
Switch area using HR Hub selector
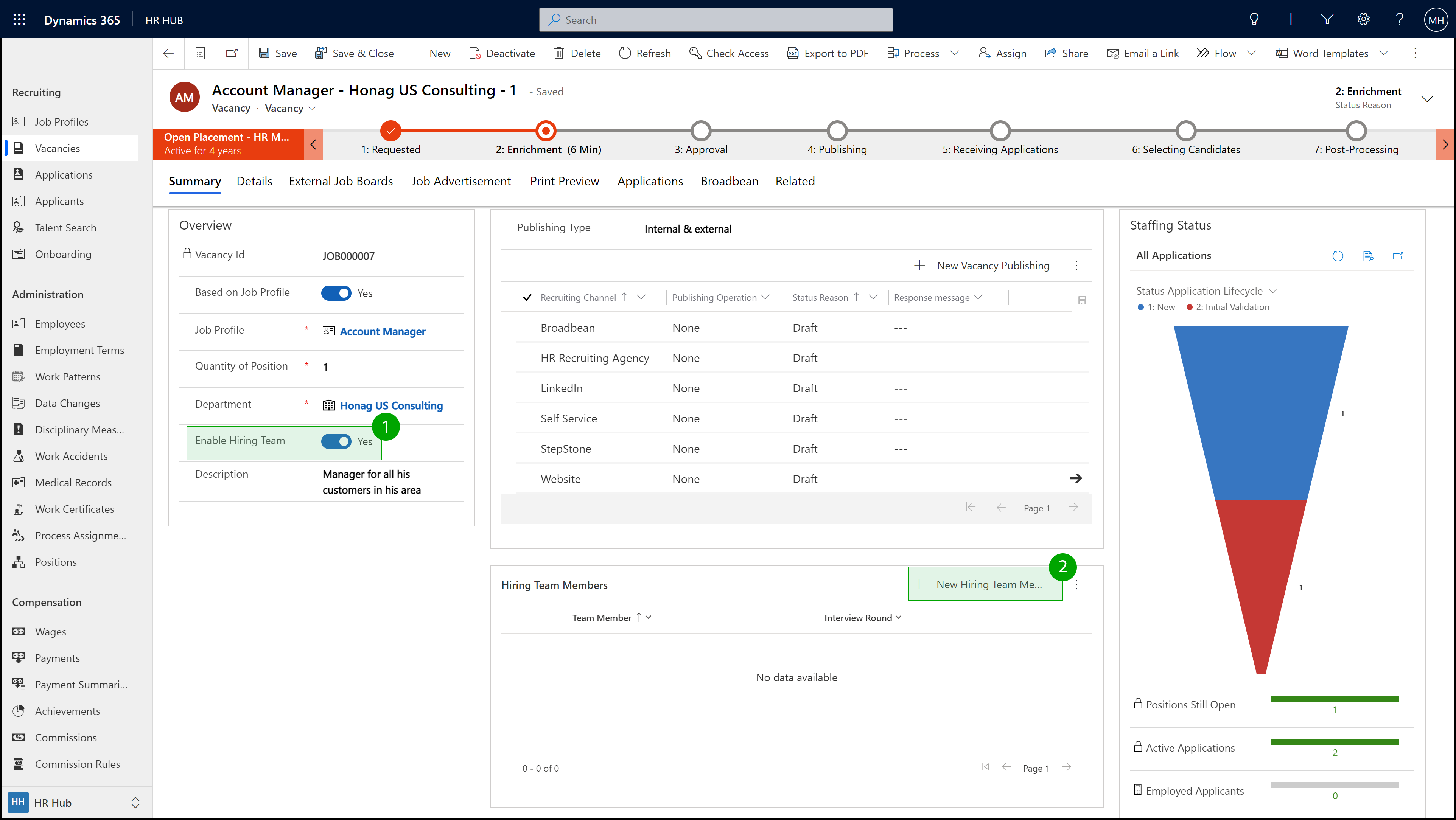pos(76,803)
